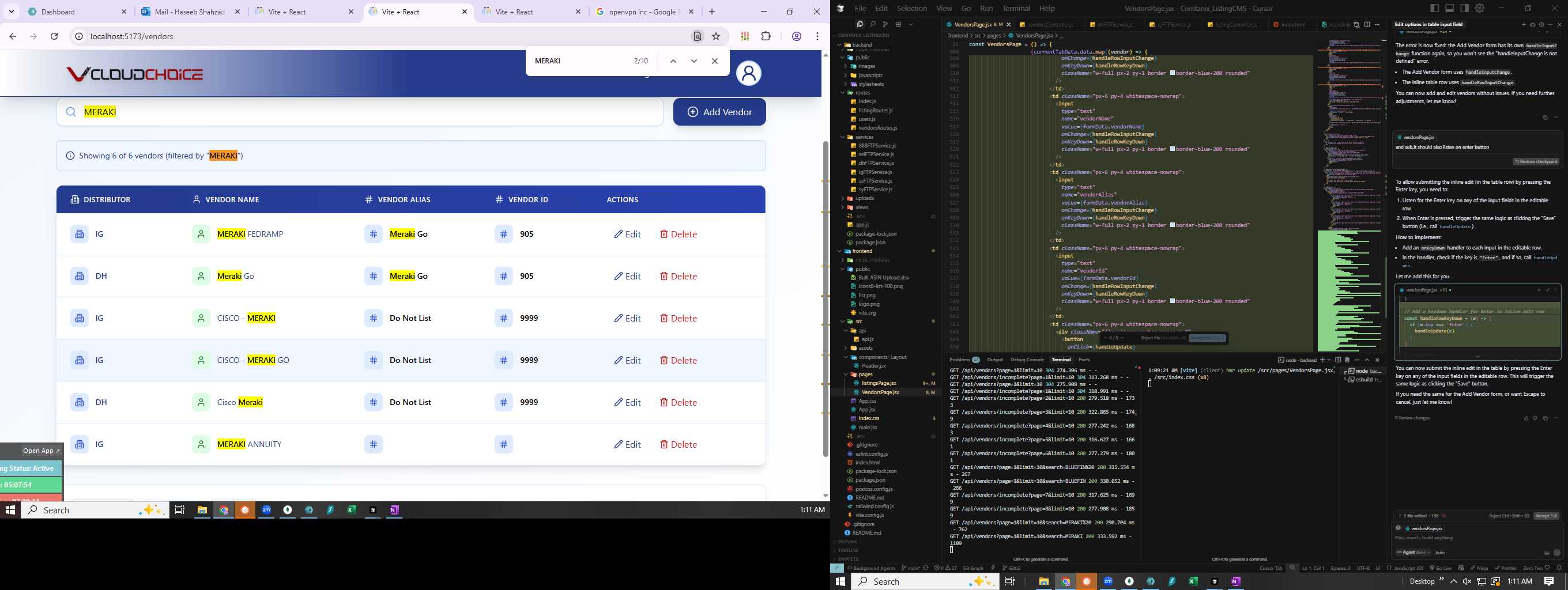Click user avatar in CloudChoice header
Viewport: 1568px width, 590px height.
pyautogui.click(x=749, y=74)
